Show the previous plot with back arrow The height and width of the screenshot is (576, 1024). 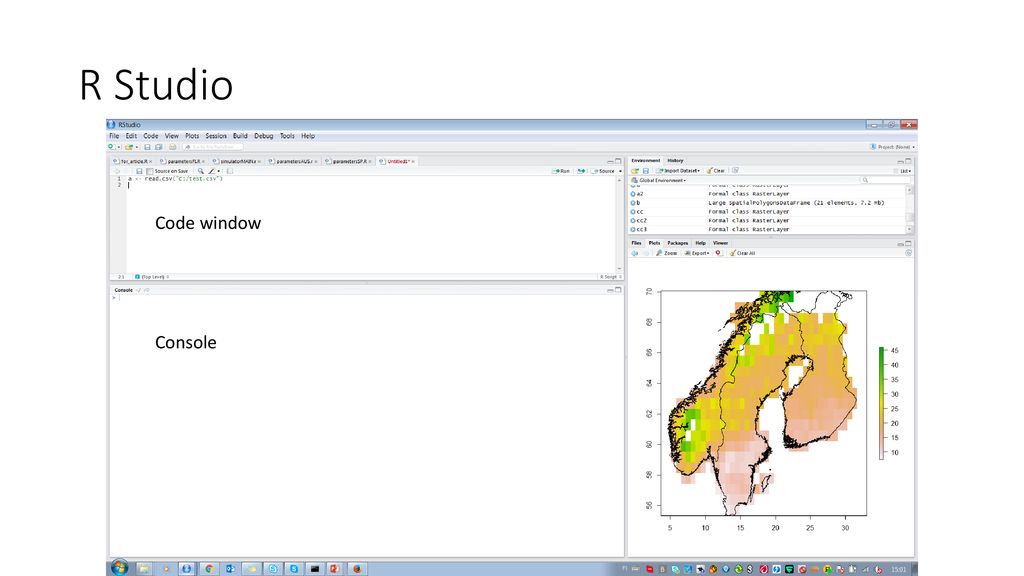tap(635, 253)
